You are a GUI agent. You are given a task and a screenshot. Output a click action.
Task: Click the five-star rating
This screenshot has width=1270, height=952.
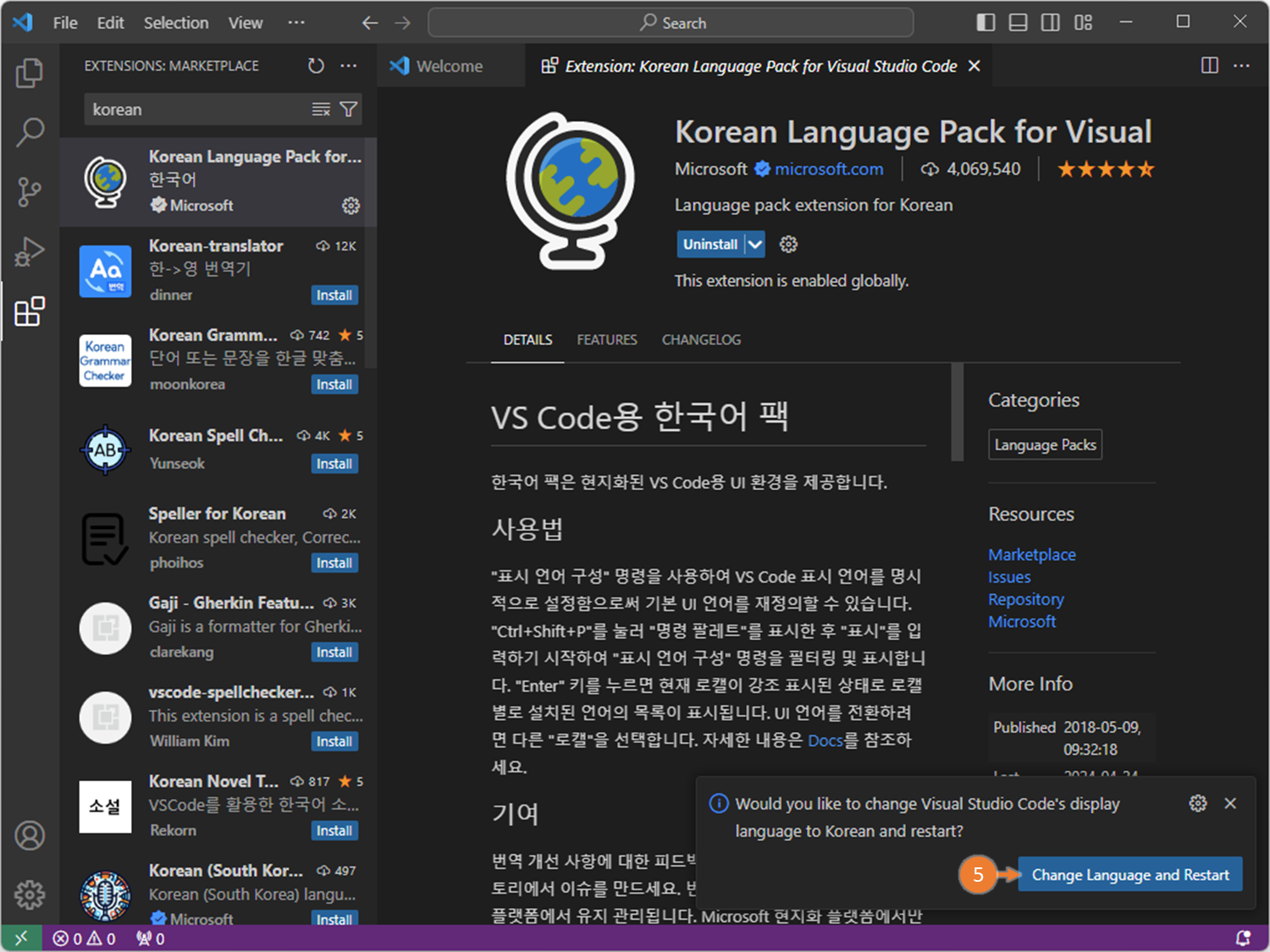pos(1106,169)
